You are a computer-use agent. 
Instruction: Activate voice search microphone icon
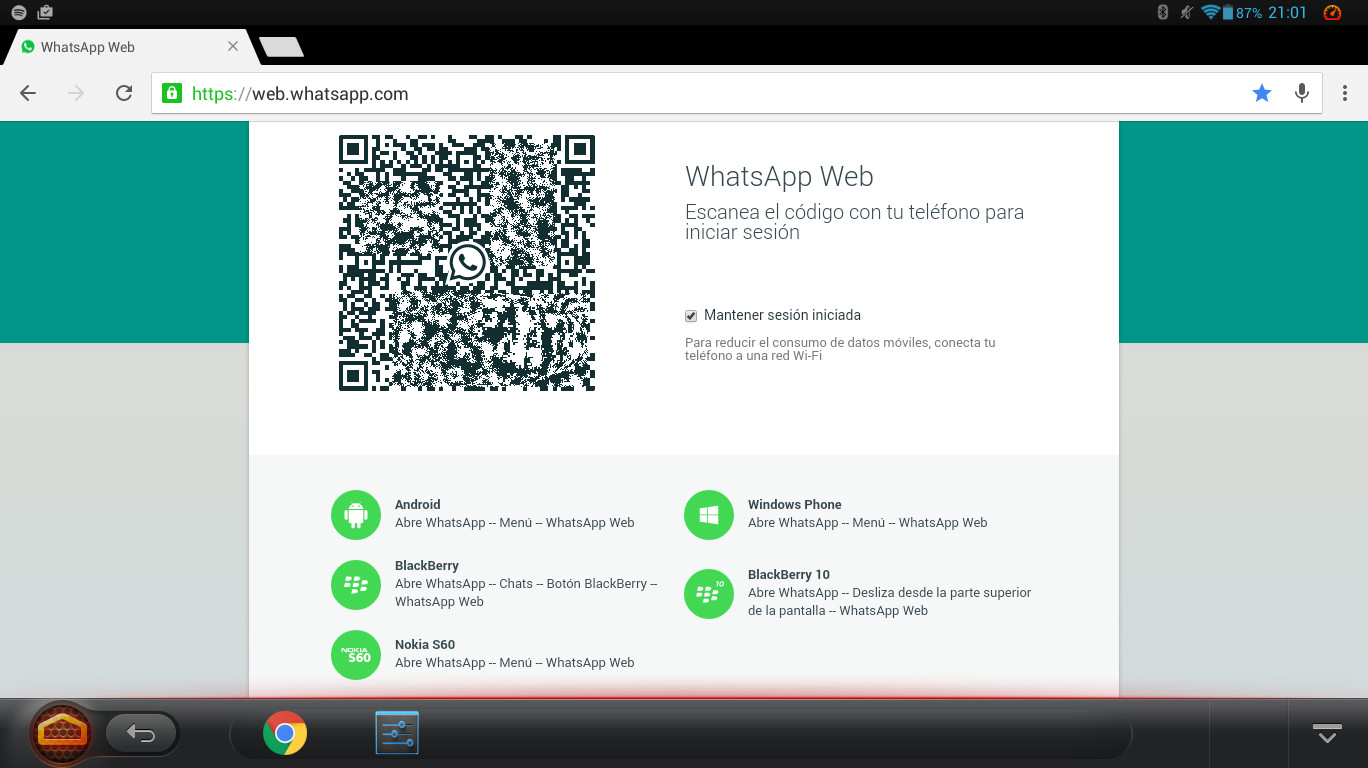pyautogui.click(x=1301, y=93)
